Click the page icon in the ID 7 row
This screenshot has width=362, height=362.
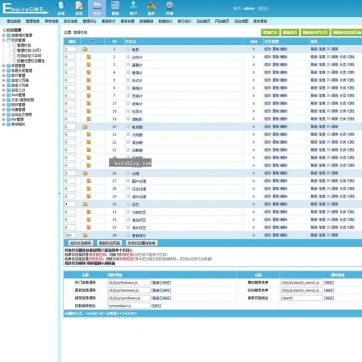coord(89,96)
